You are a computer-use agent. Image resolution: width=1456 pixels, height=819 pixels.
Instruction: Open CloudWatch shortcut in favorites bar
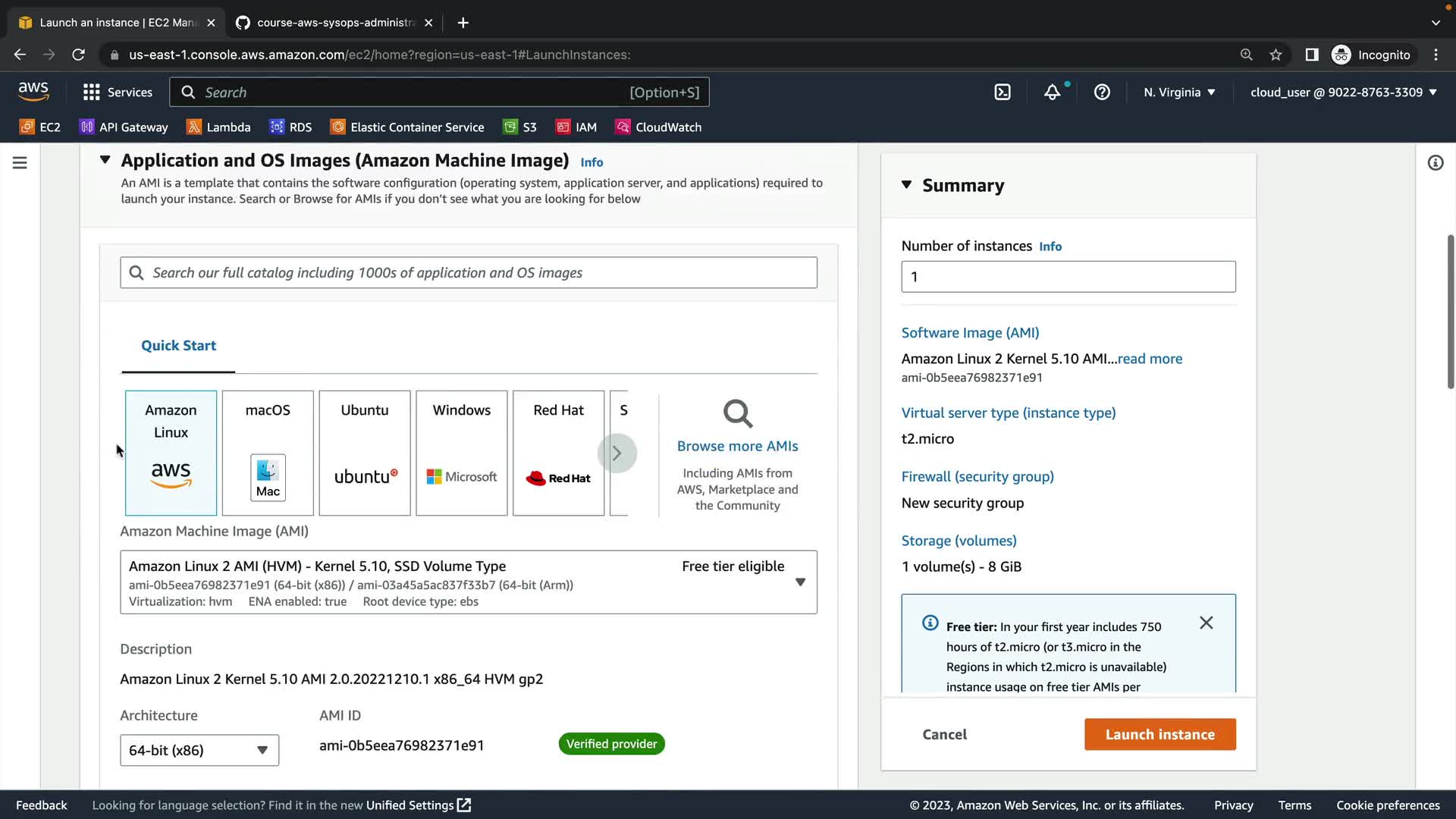(658, 127)
